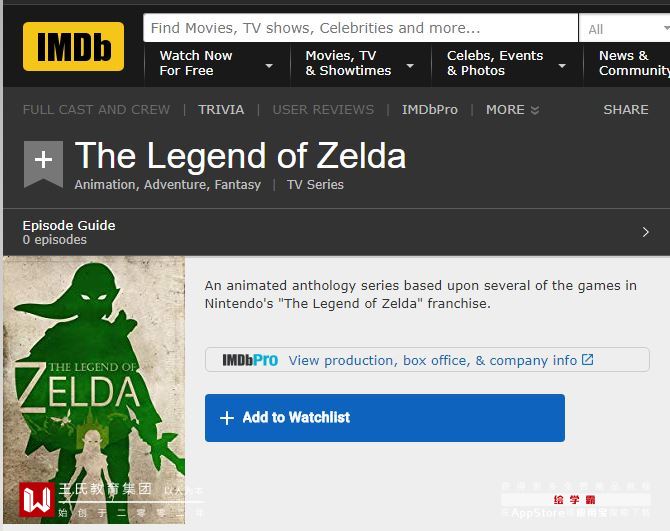
Task: Expand the Celebs, Events & Photos menu
Action: click(506, 63)
